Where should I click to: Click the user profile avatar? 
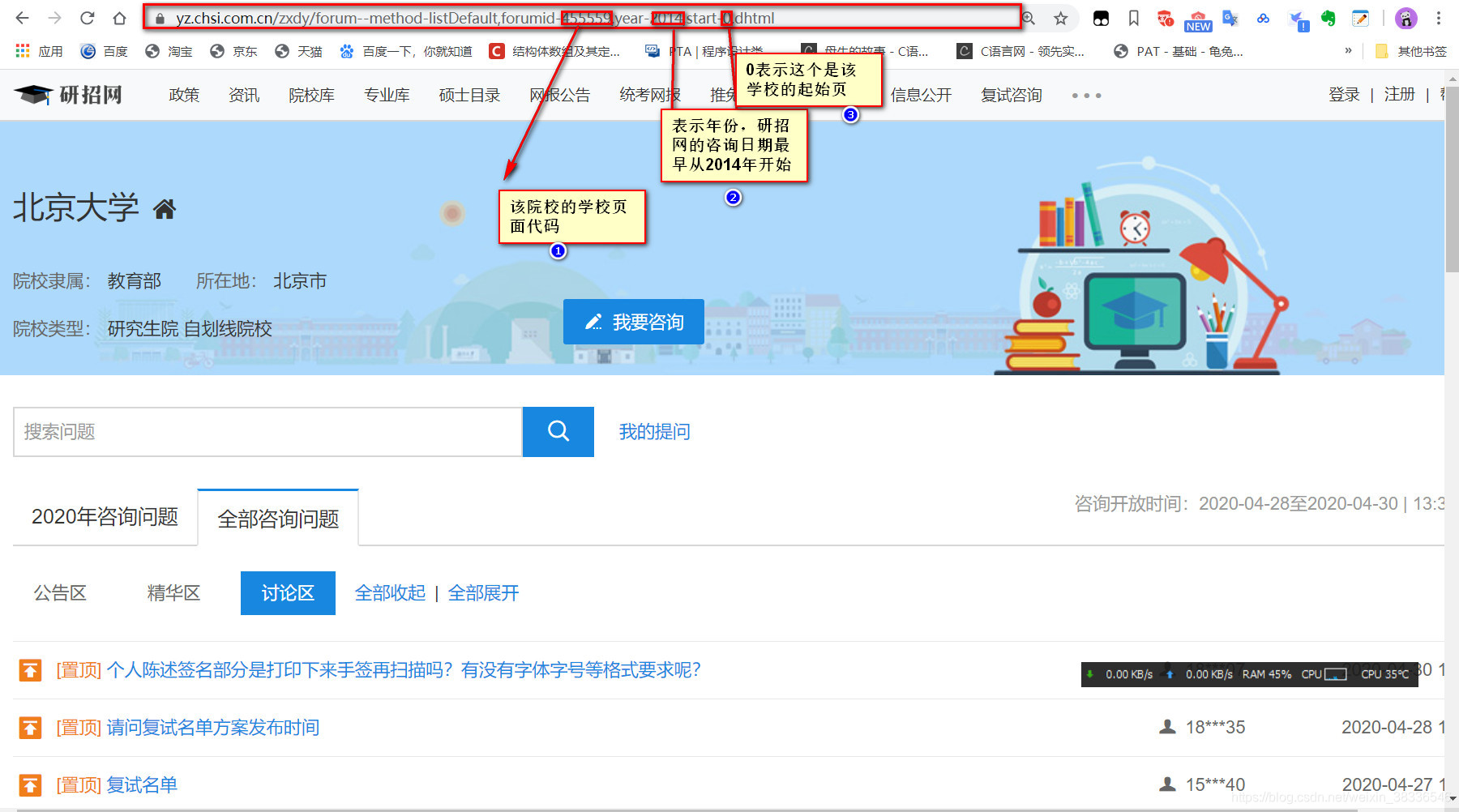(x=1406, y=18)
